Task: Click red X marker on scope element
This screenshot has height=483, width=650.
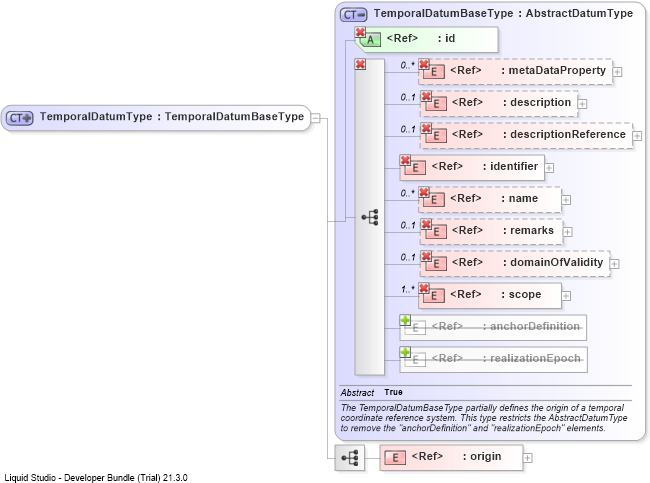Action: (x=424, y=288)
